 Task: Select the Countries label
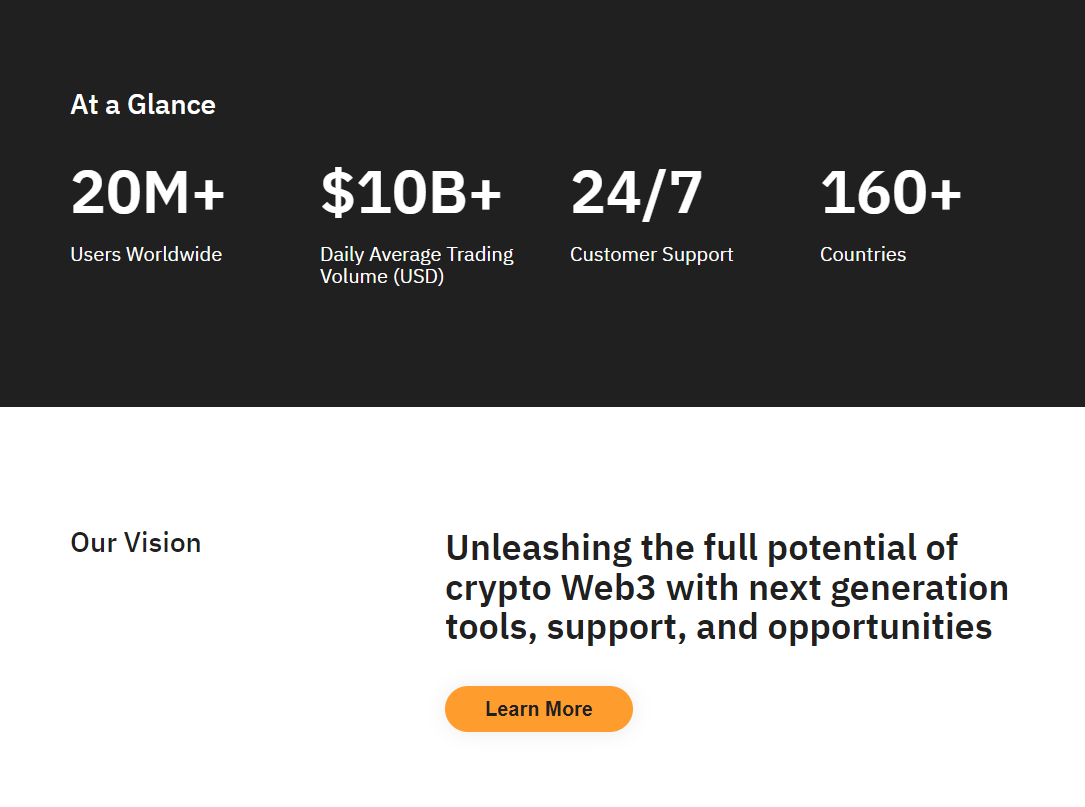863,254
